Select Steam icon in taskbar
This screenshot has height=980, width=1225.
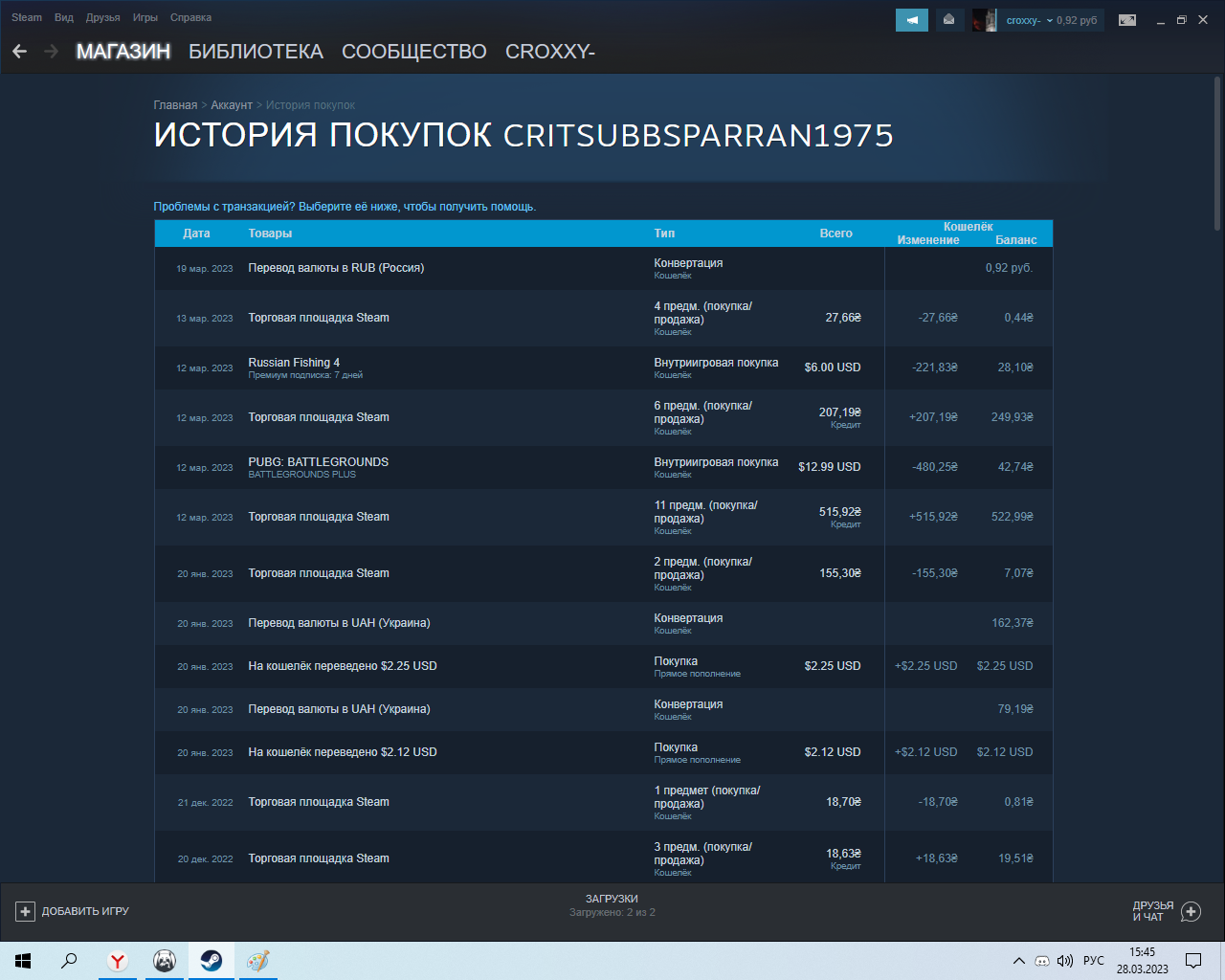212,961
